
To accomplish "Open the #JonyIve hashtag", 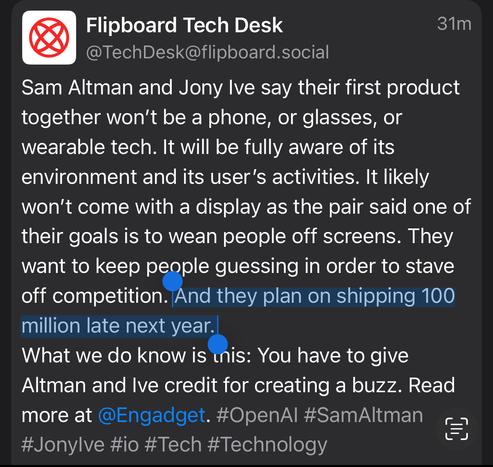I will click(x=63, y=445).
